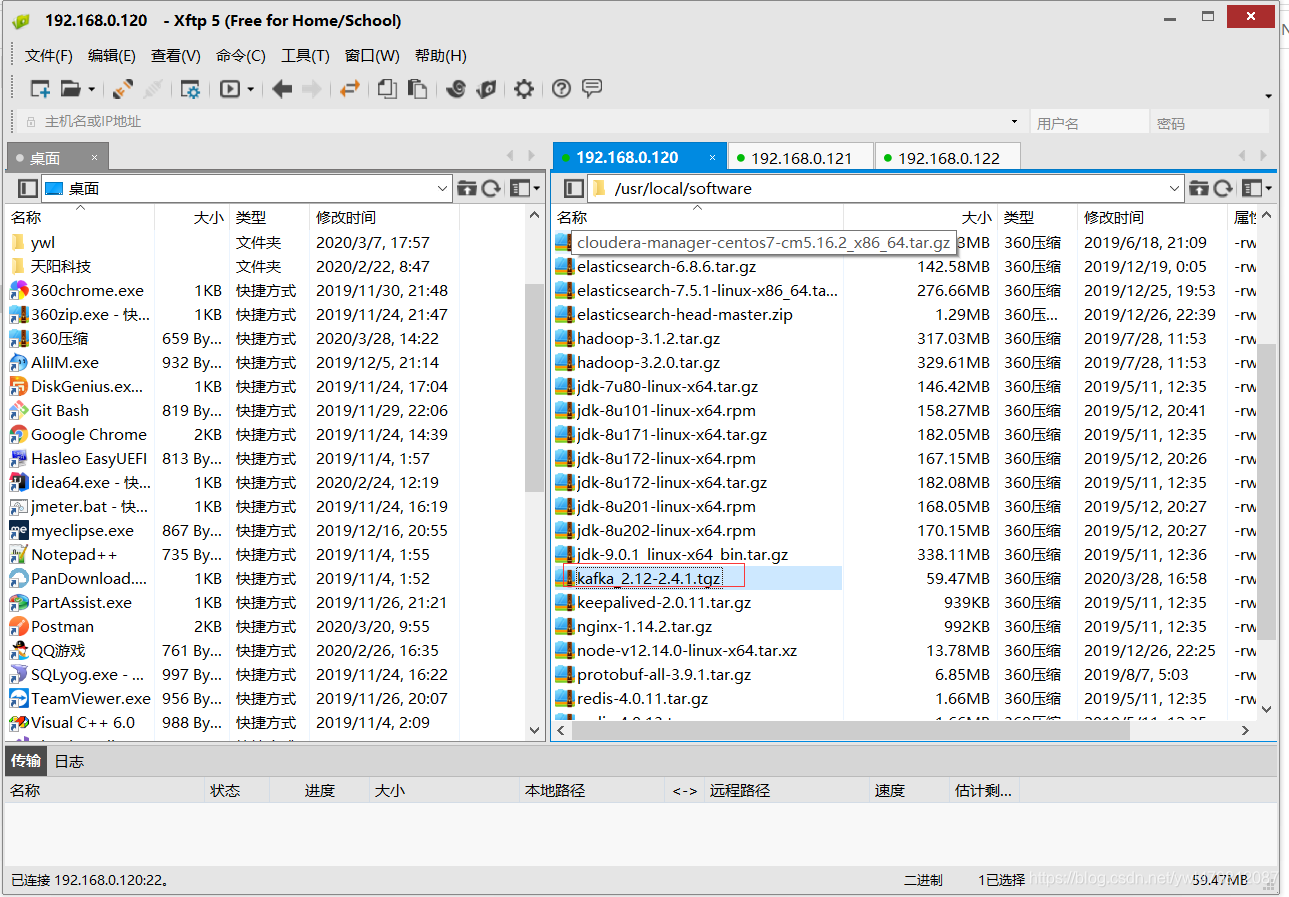The height and width of the screenshot is (897, 1289).
Task: Click the remote pane parent folder icon
Action: point(1198,188)
